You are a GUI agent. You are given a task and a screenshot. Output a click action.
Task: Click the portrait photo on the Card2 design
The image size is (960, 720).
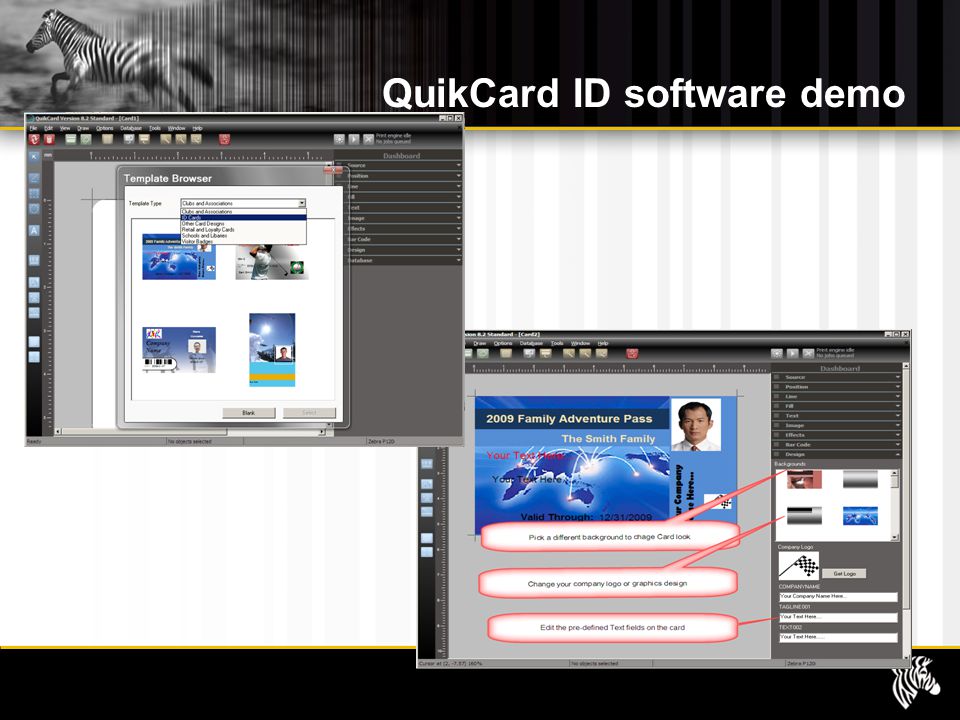[696, 425]
